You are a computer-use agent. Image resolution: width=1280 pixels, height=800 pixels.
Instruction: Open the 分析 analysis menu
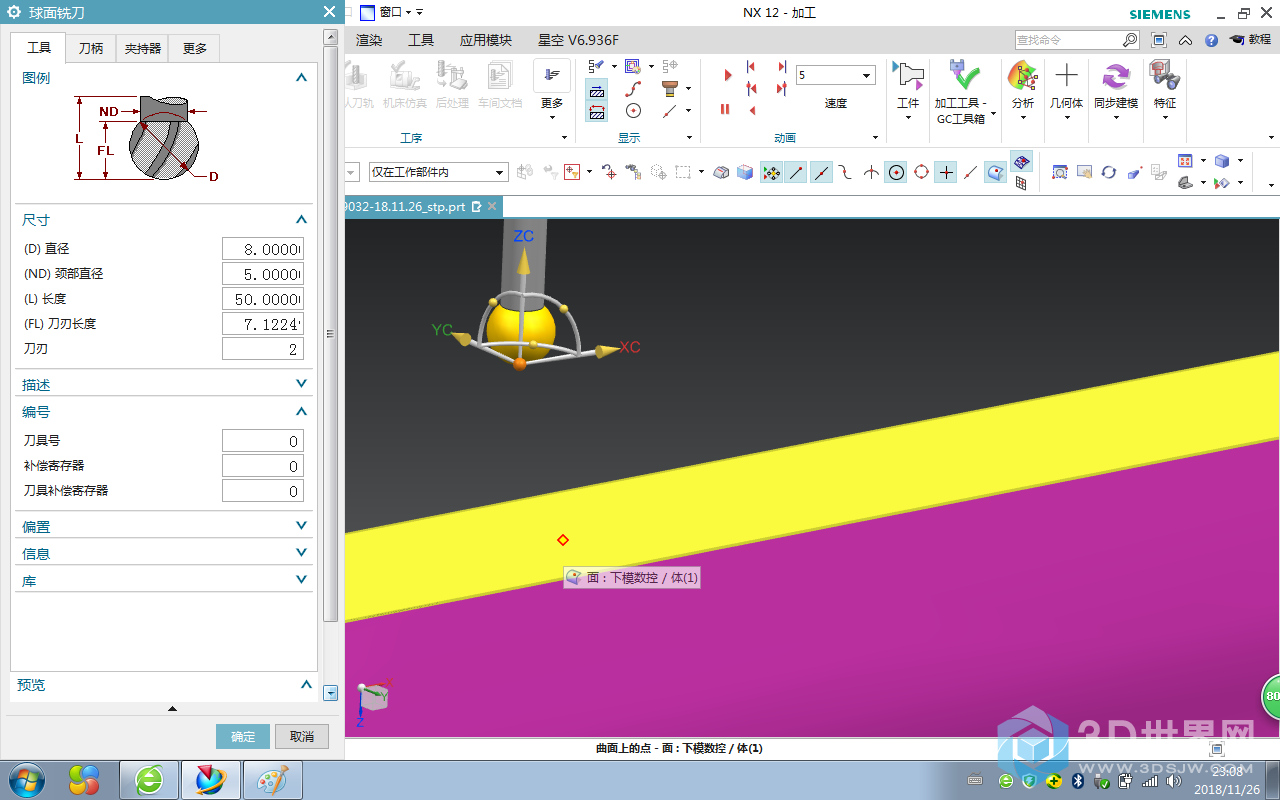click(x=1023, y=90)
